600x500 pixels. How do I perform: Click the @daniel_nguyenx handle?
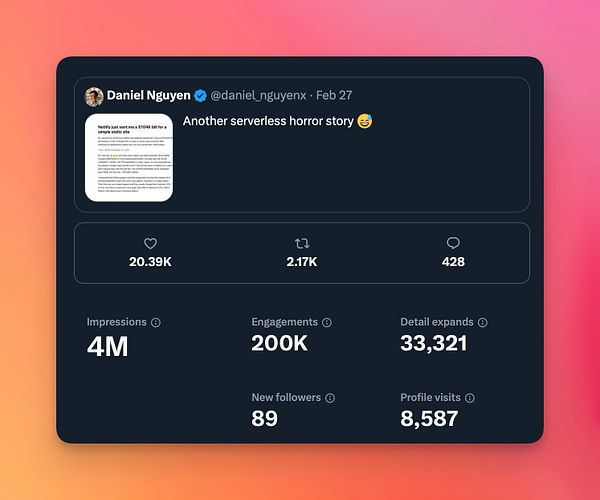[x=258, y=95]
